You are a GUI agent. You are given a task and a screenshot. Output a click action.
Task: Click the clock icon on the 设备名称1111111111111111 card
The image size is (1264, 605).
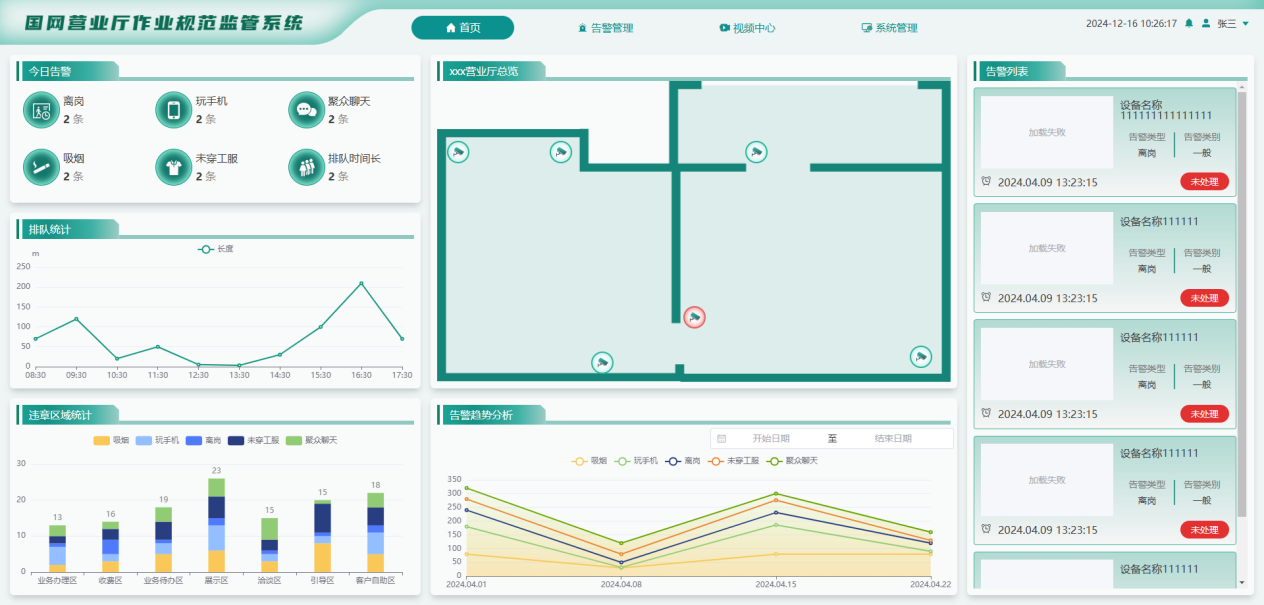[986, 182]
